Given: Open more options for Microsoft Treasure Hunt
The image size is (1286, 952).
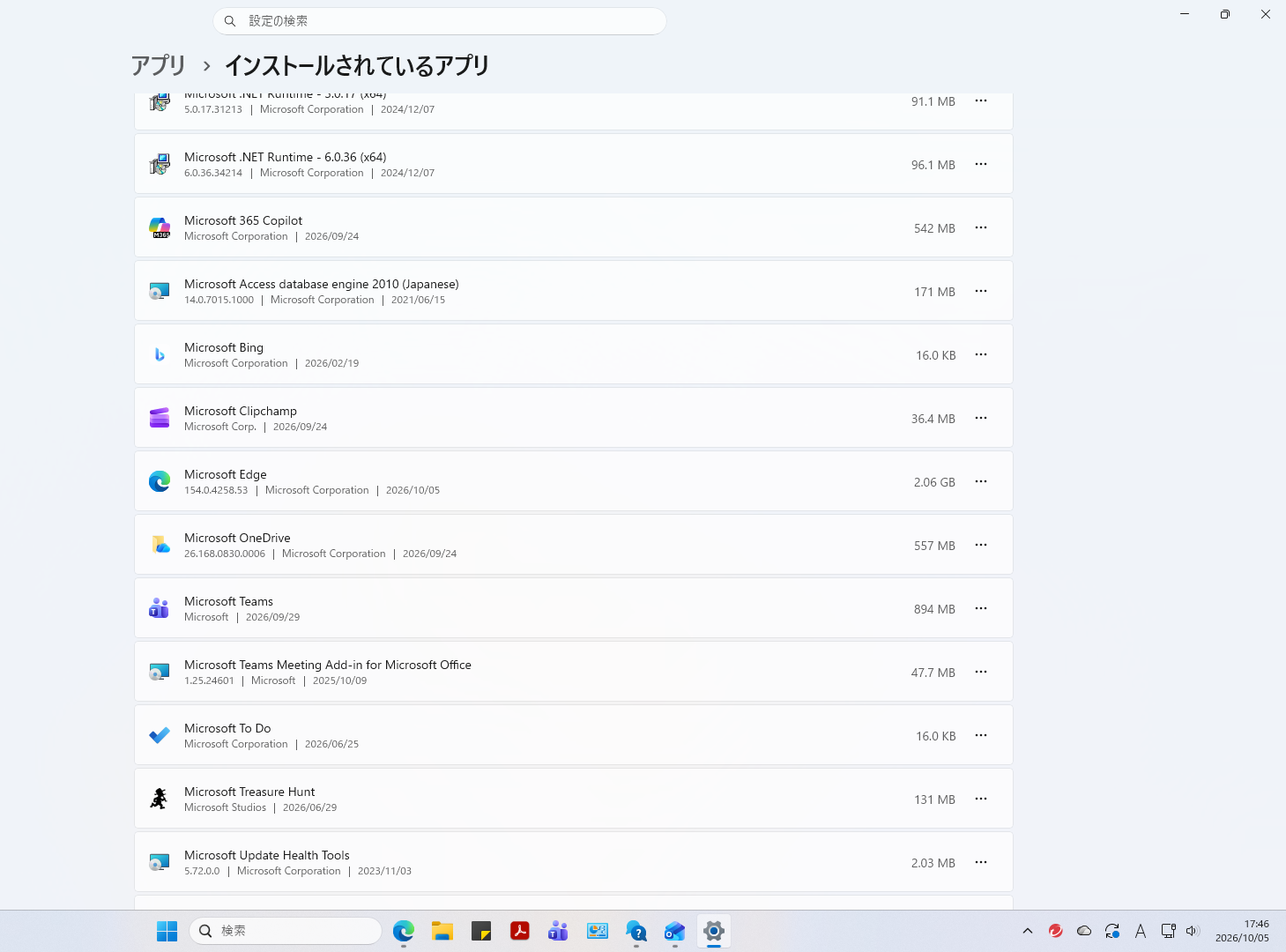Looking at the screenshot, I should [981, 799].
